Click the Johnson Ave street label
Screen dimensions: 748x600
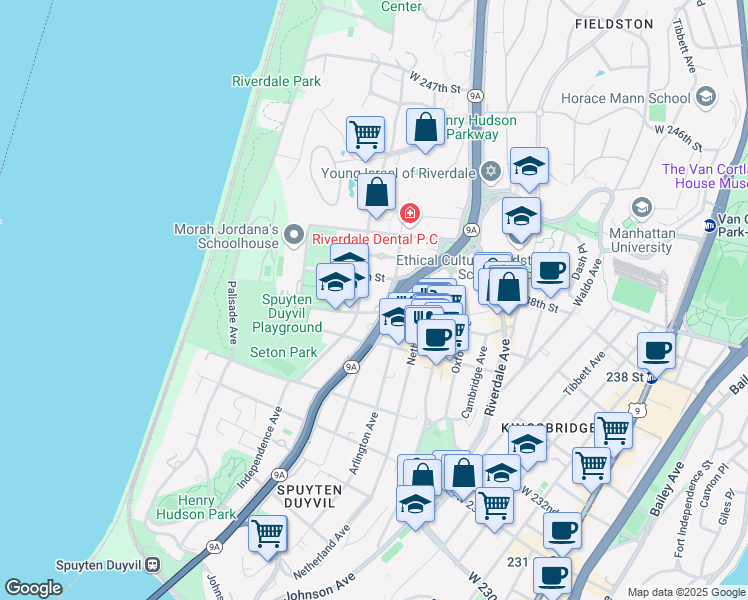point(320,586)
